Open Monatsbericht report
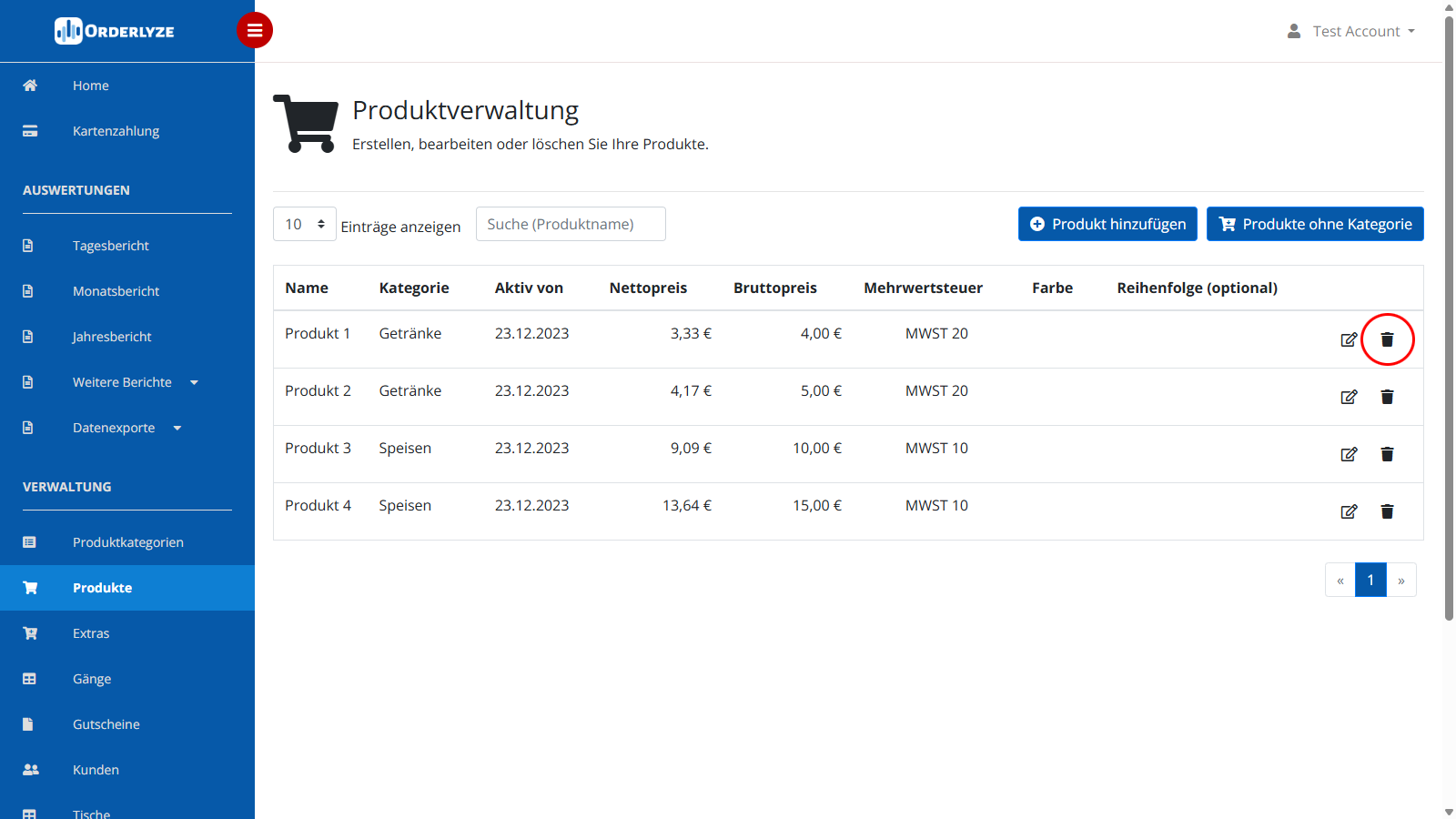 [127, 291]
